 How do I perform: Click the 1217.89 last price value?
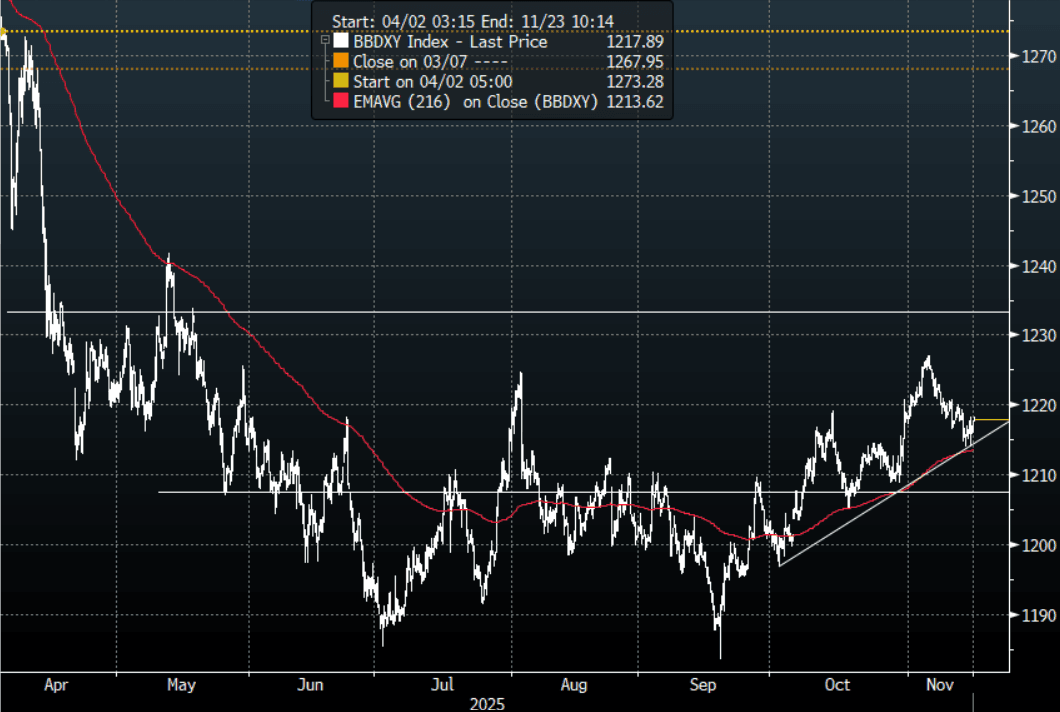[x=635, y=42]
